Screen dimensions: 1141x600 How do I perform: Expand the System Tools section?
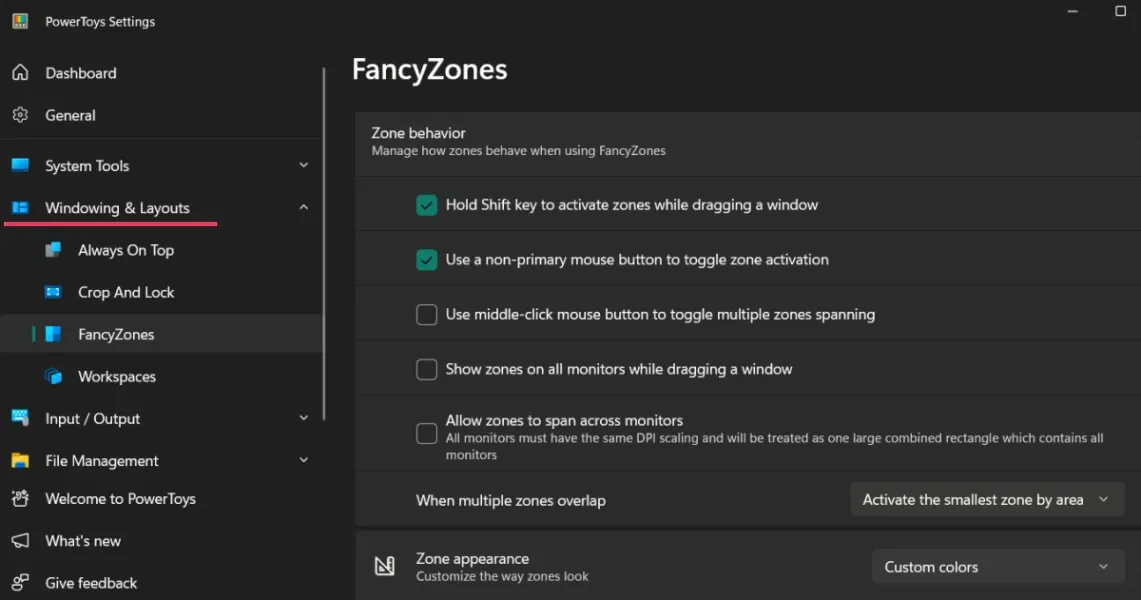304,166
